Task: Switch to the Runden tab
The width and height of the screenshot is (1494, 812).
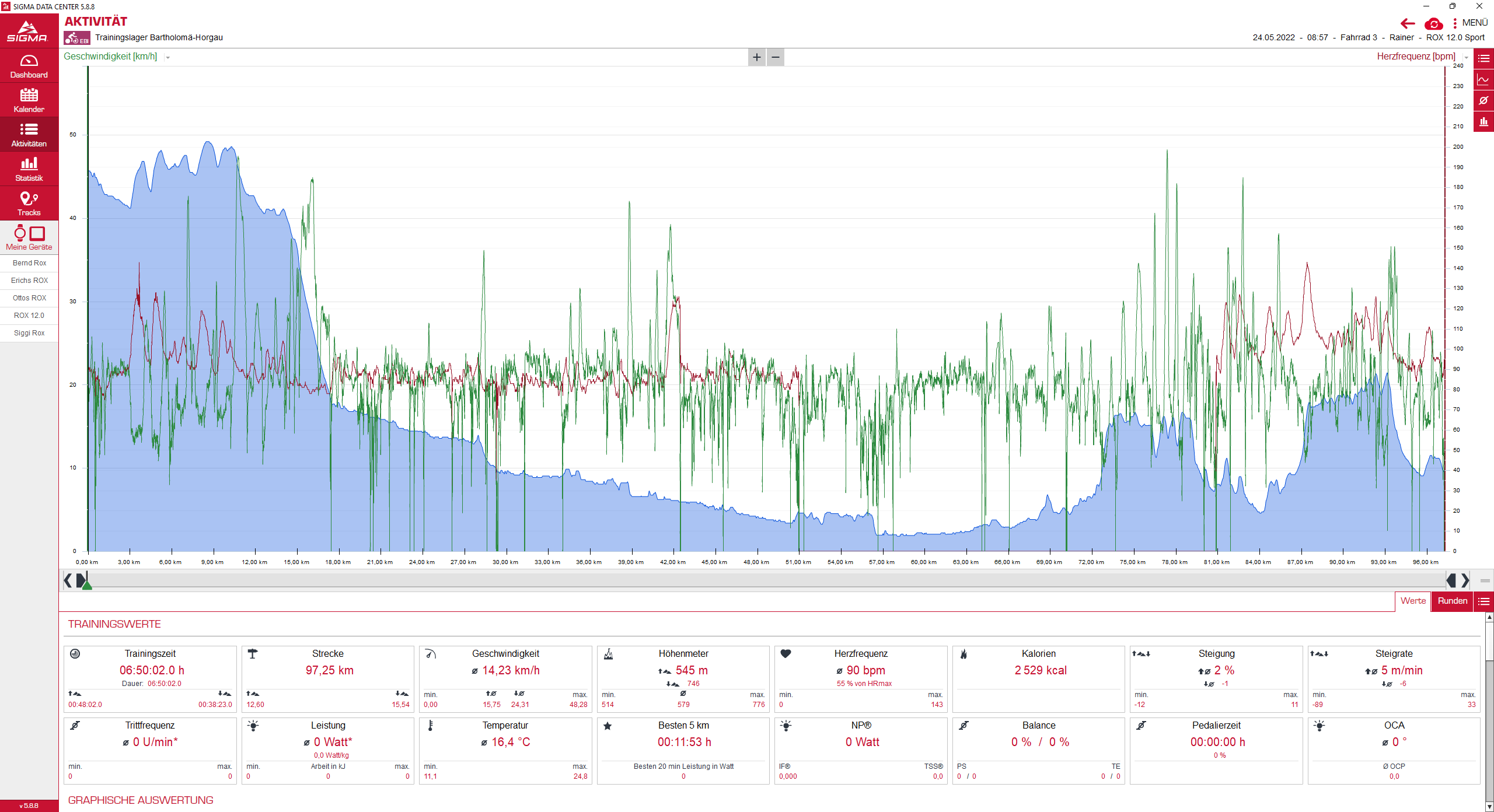Action: pos(1452,601)
